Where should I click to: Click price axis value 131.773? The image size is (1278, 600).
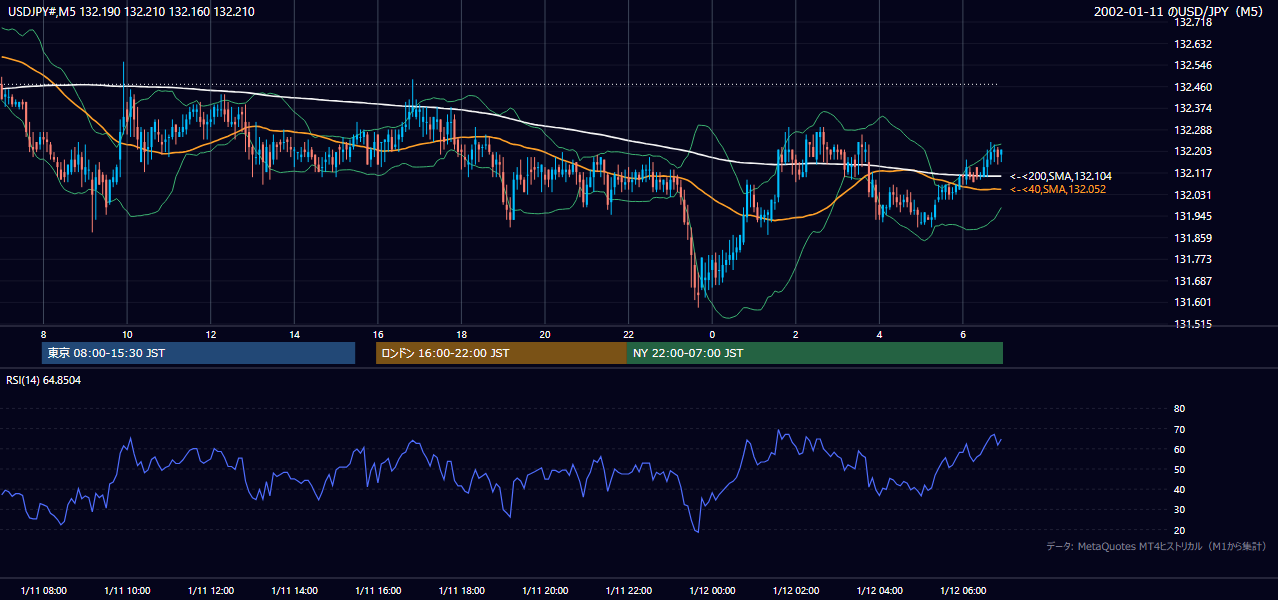[x=1192, y=259]
